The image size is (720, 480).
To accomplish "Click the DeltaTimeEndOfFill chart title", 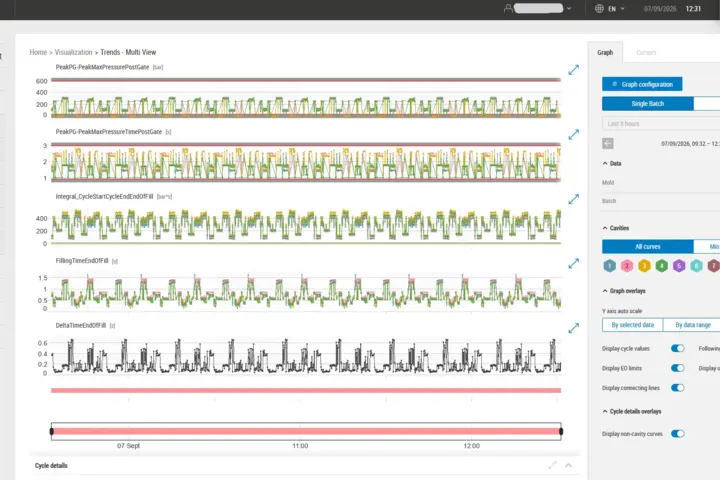I will 81,325.
